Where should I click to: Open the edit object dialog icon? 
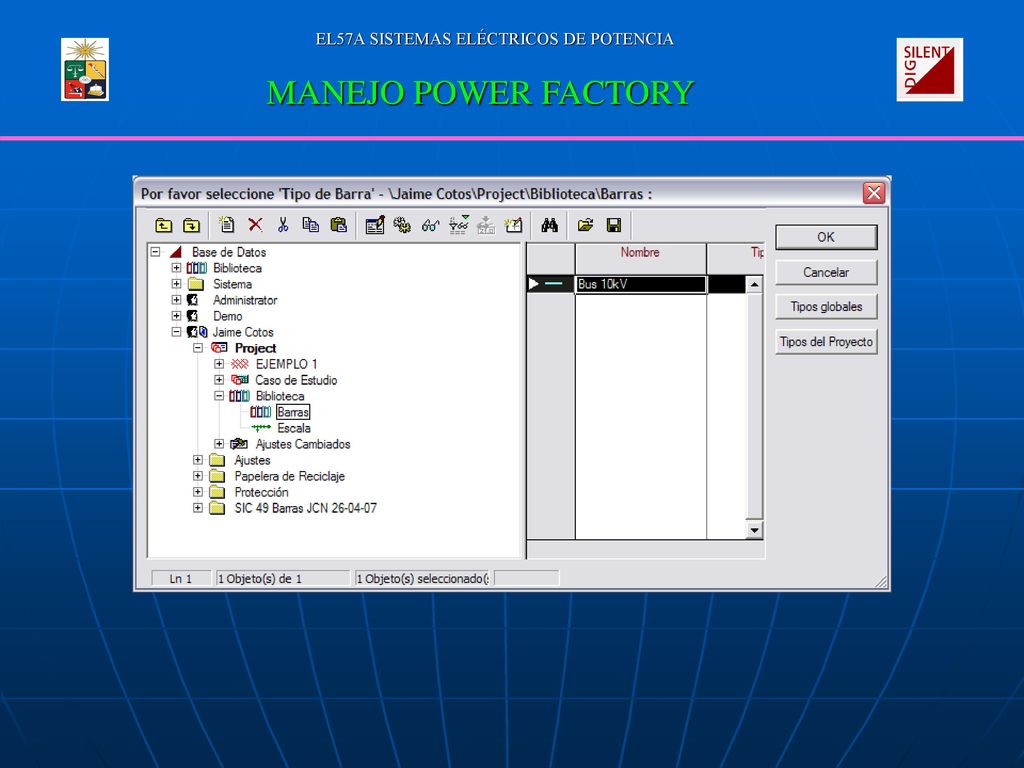click(375, 225)
